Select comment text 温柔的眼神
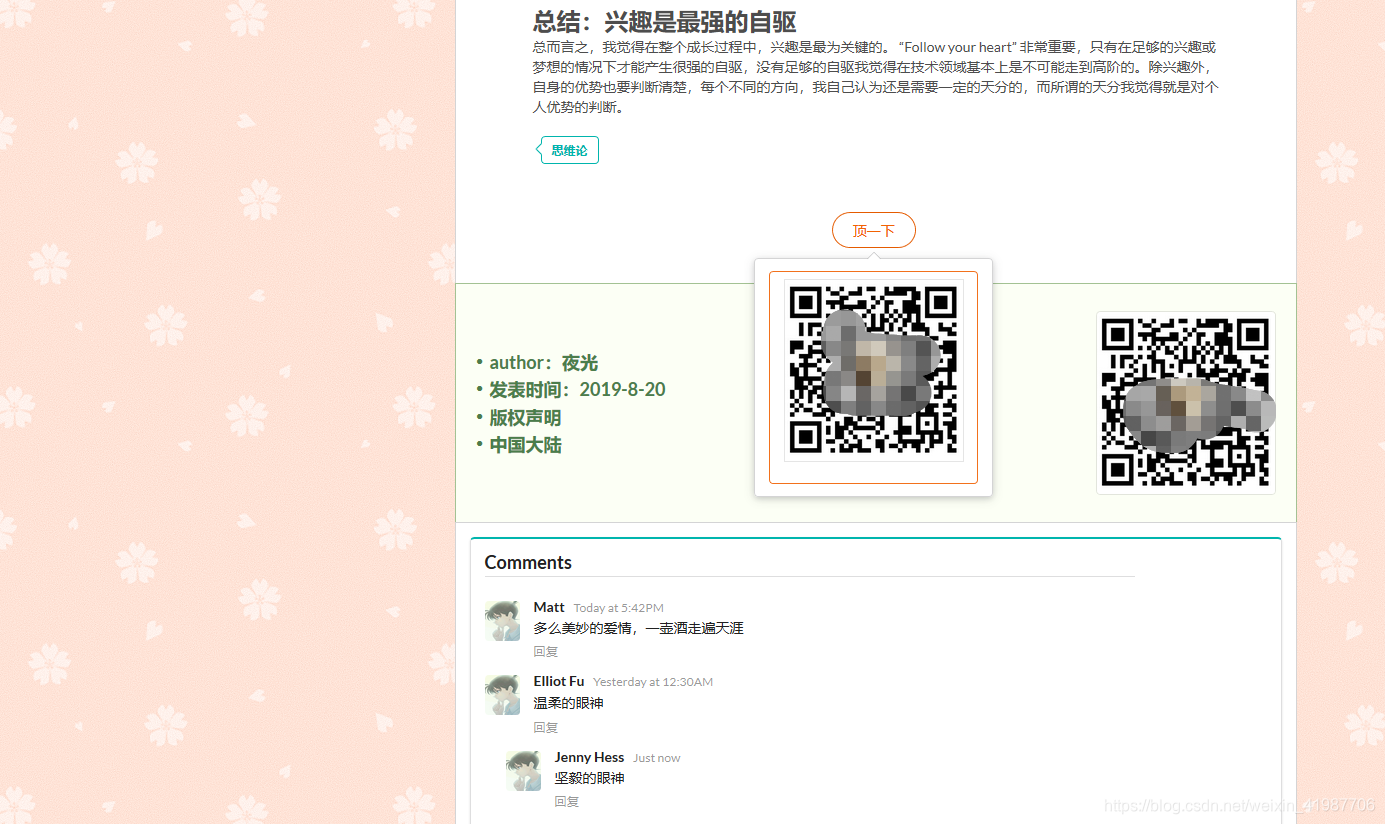This screenshot has height=824, width=1385. pyautogui.click(x=568, y=703)
